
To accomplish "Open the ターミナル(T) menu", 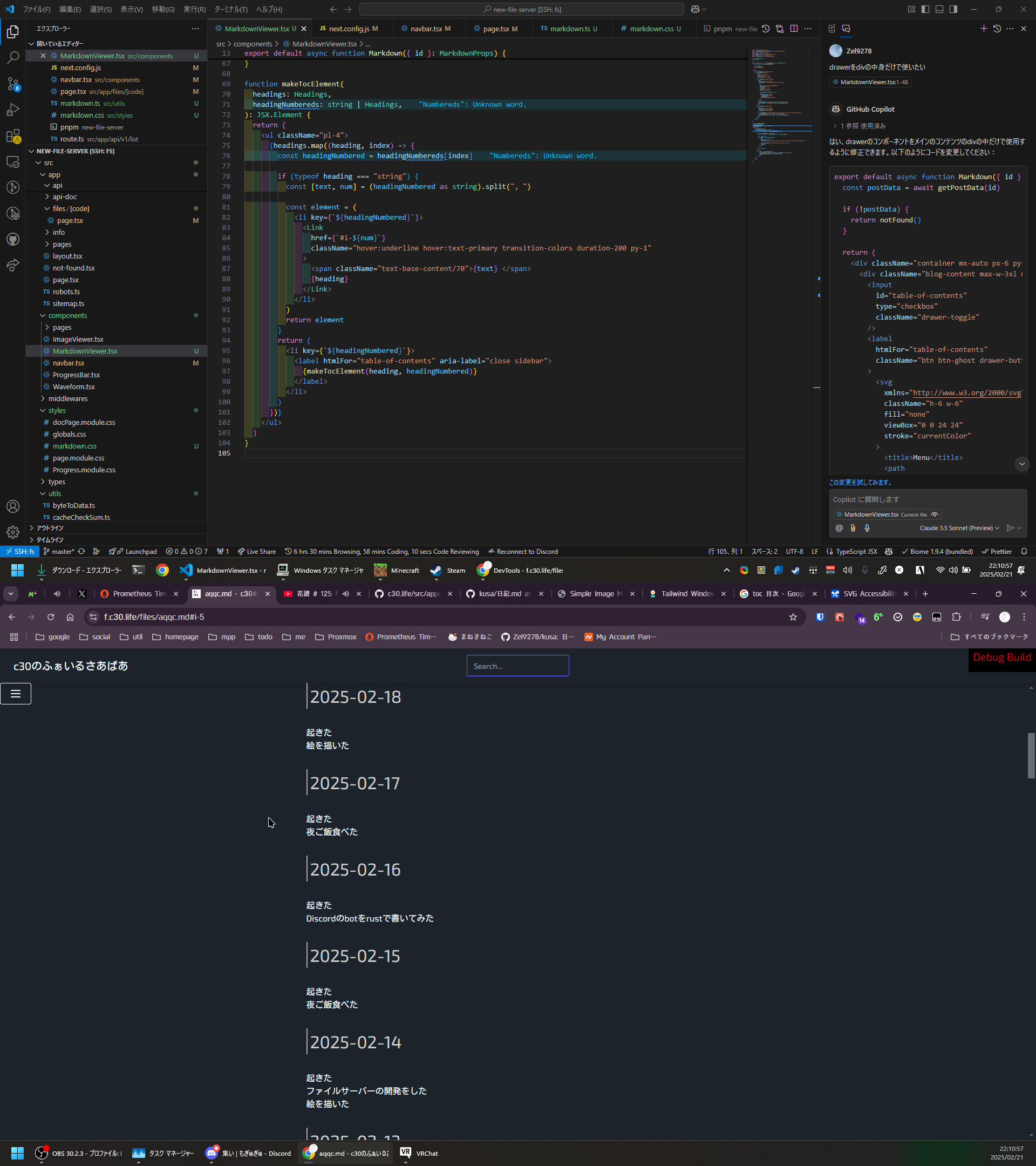I will pyautogui.click(x=230, y=9).
